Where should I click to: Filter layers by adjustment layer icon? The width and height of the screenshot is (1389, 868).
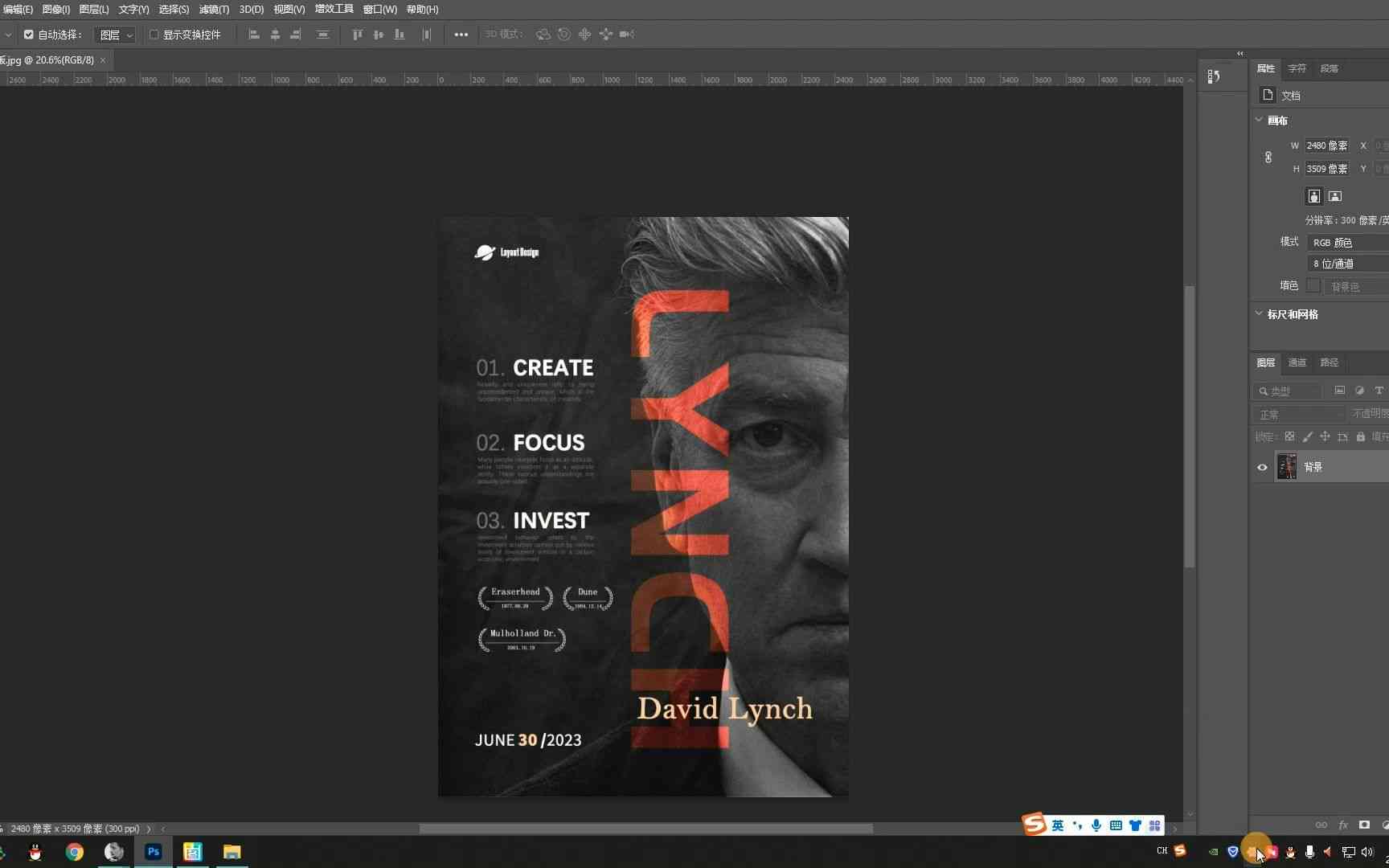coord(1359,391)
